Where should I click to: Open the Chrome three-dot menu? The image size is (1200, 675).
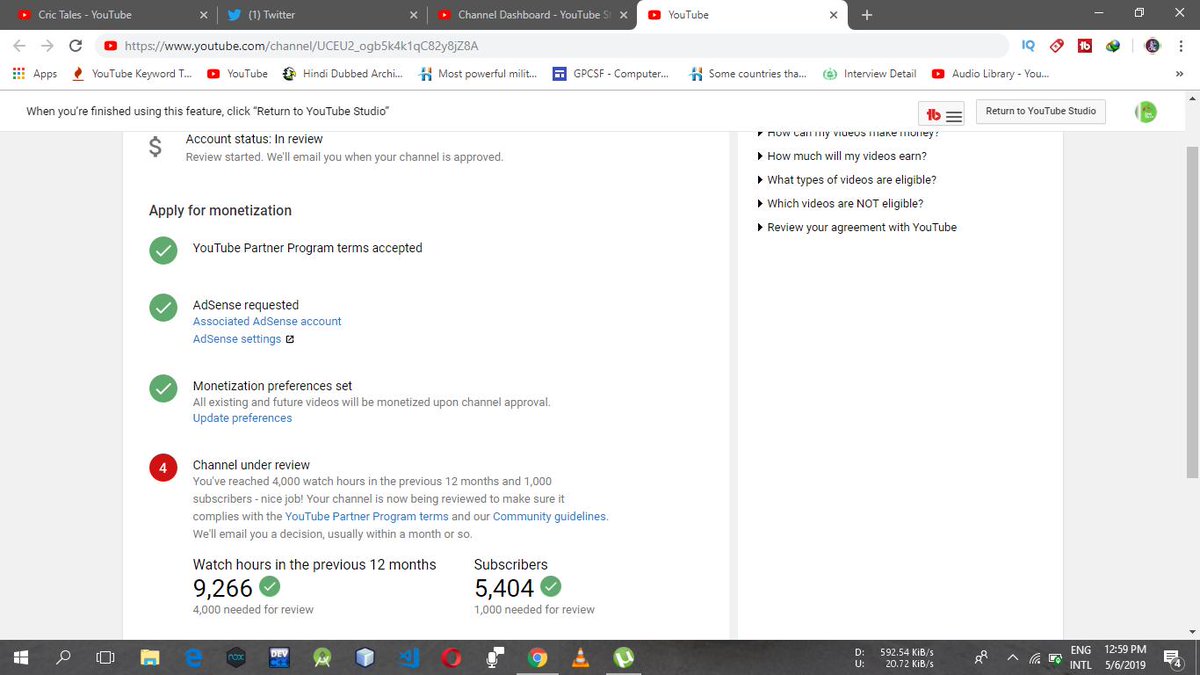point(1181,45)
